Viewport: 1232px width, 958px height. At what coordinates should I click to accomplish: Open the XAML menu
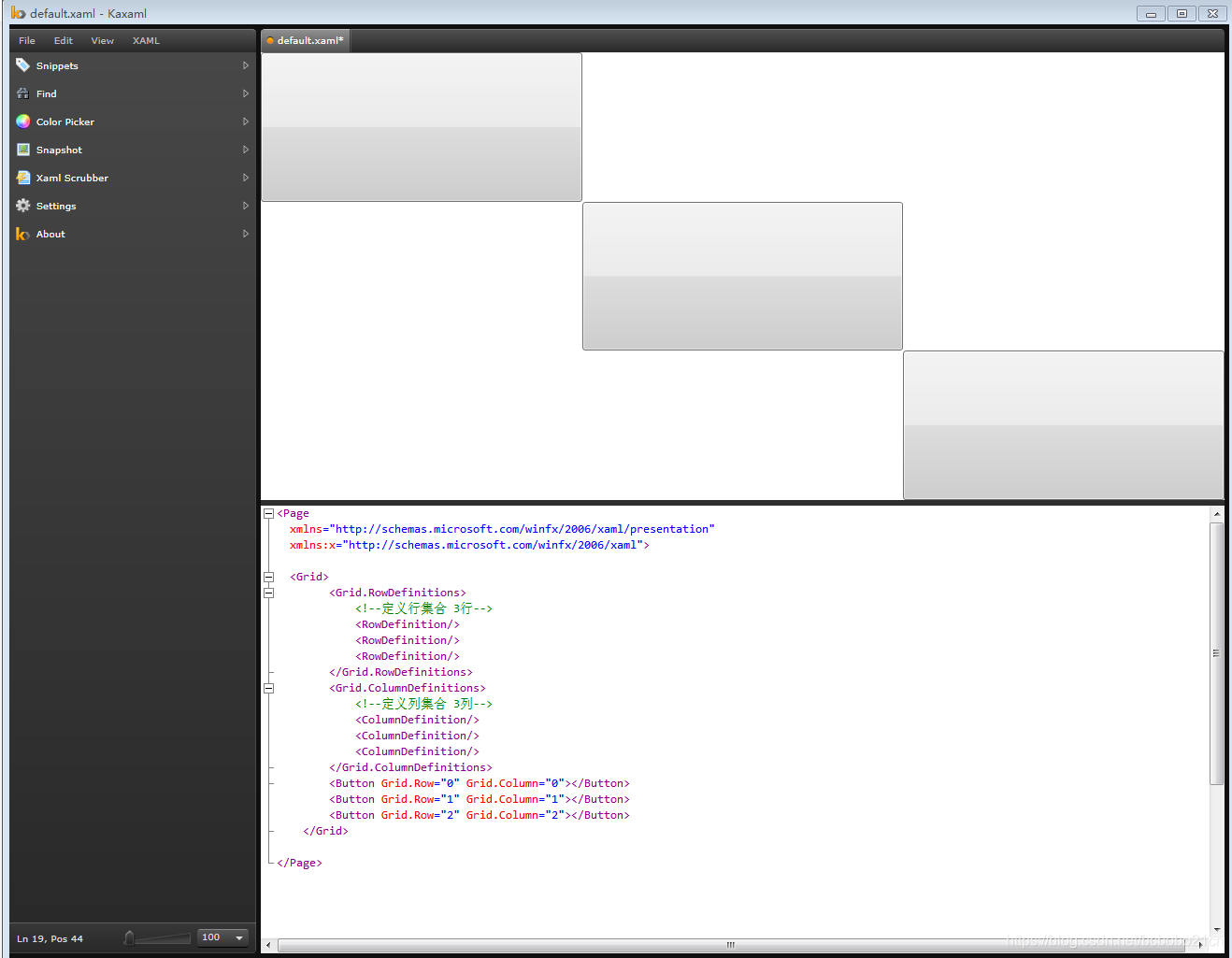(146, 40)
